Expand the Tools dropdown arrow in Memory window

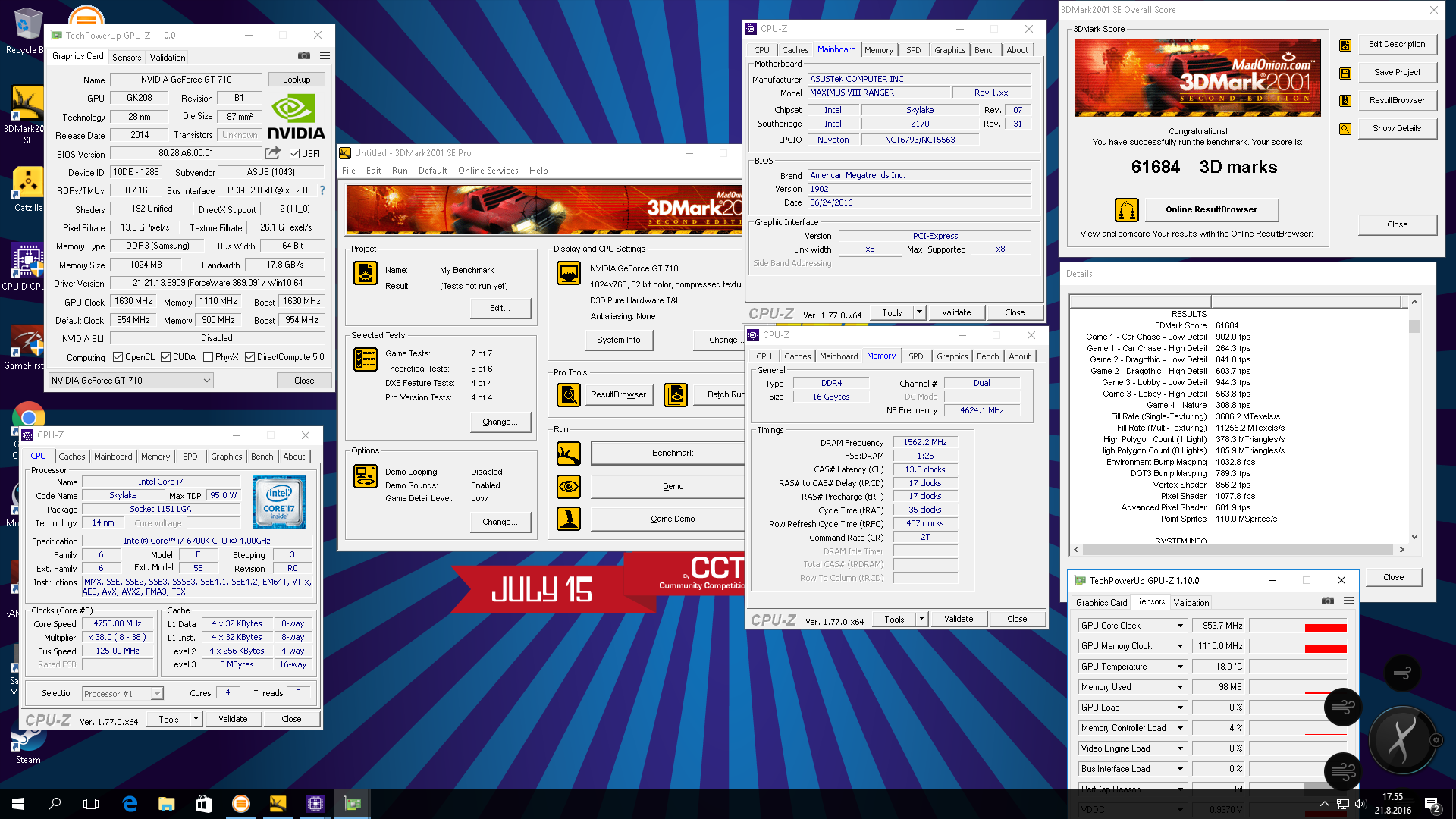pyautogui.click(x=921, y=619)
